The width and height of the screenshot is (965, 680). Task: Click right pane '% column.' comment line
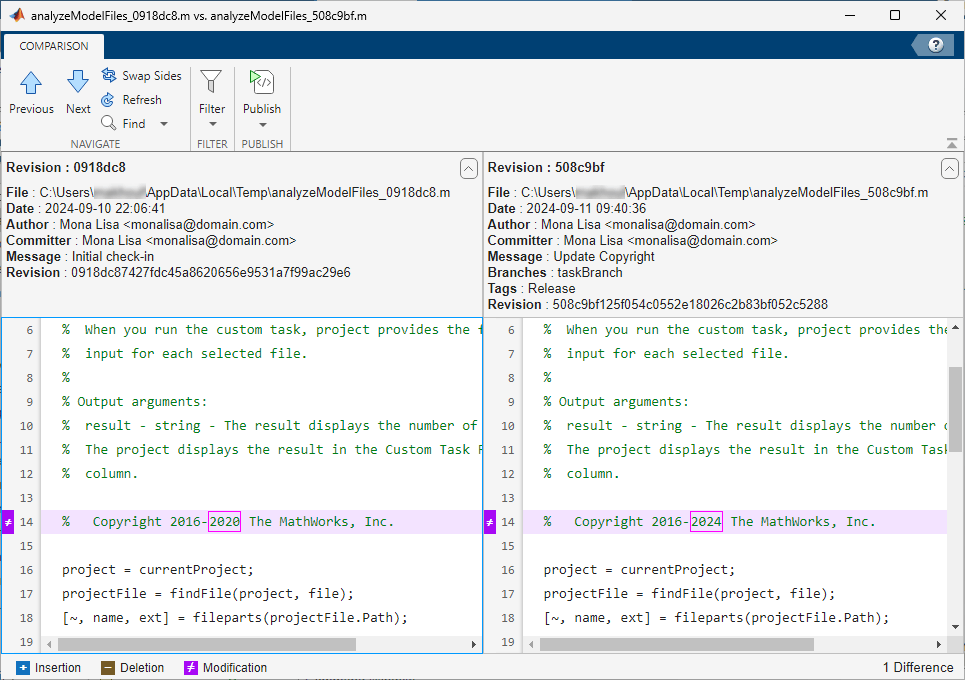pos(581,474)
